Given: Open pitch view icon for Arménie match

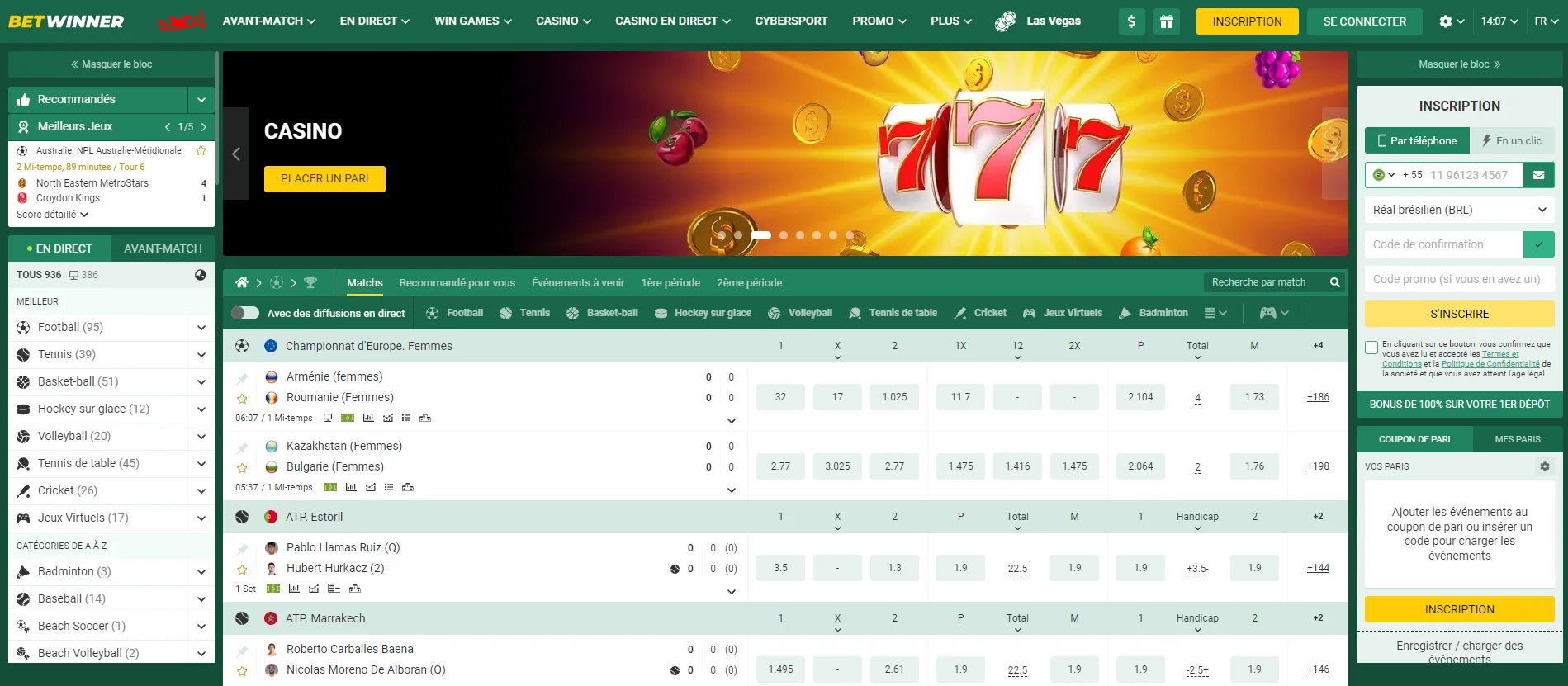Looking at the screenshot, I should 348,418.
